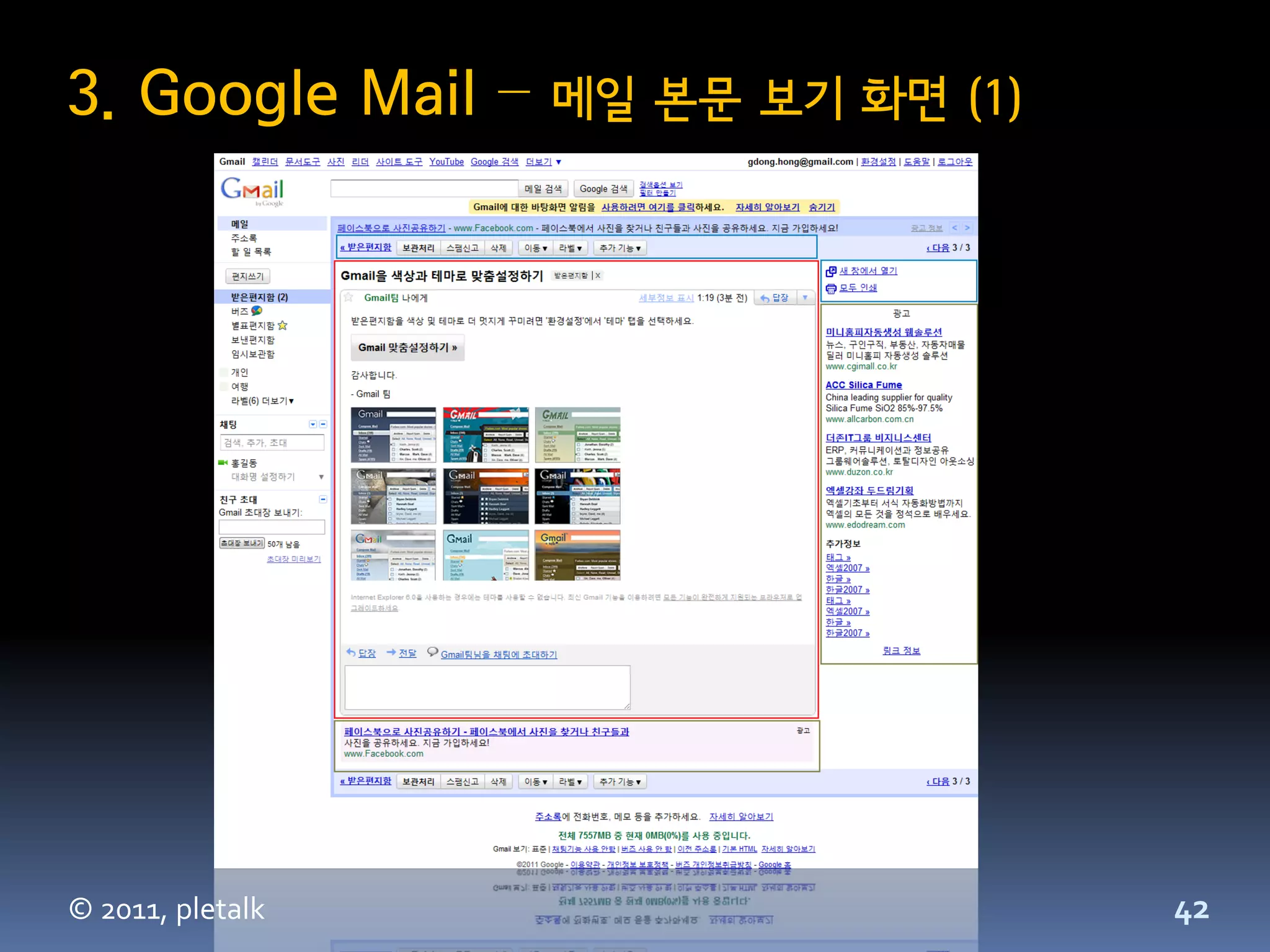Open 환경설정 link at top right
This screenshot has height=952, width=1270.
point(878,162)
